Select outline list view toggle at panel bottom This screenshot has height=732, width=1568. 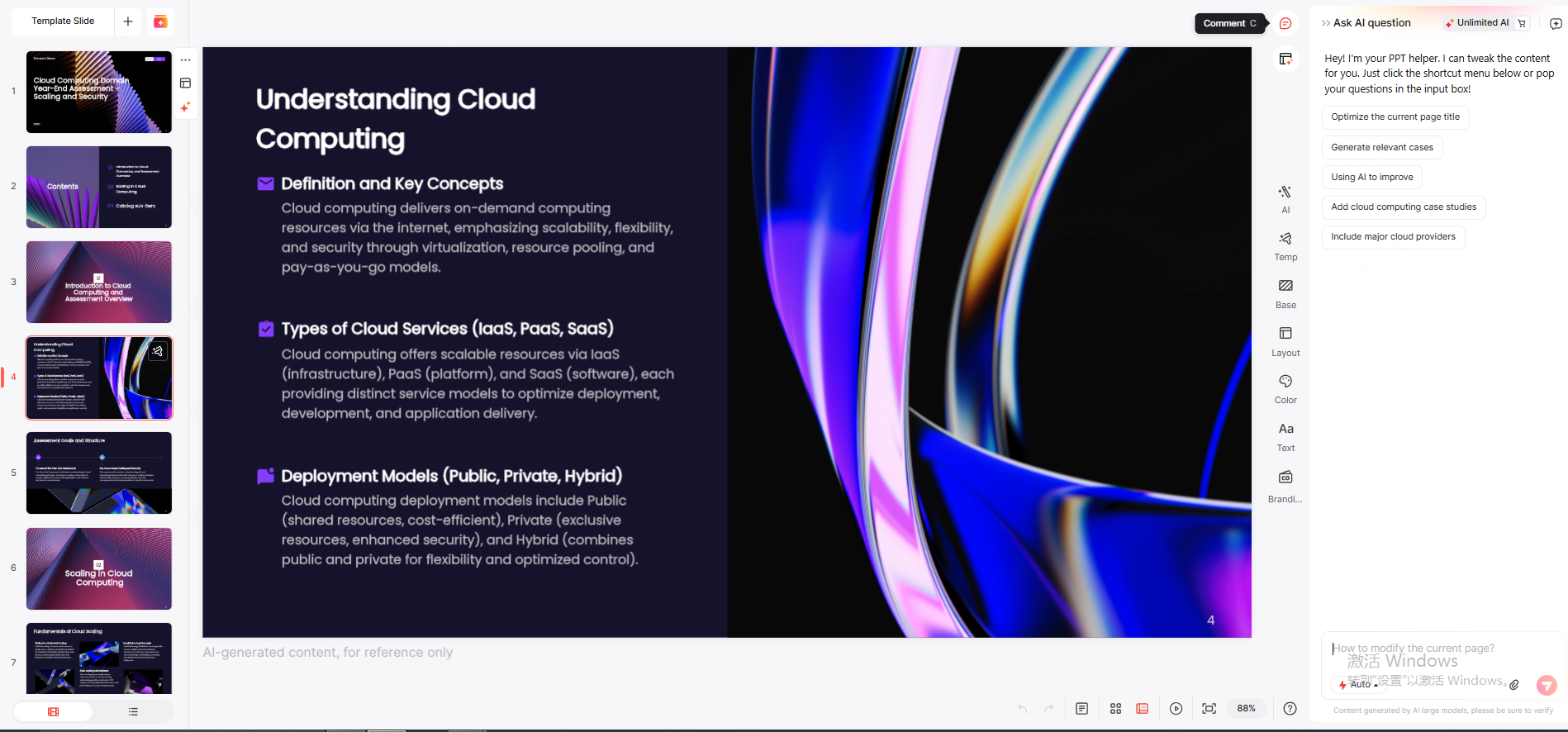tap(133, 711)
